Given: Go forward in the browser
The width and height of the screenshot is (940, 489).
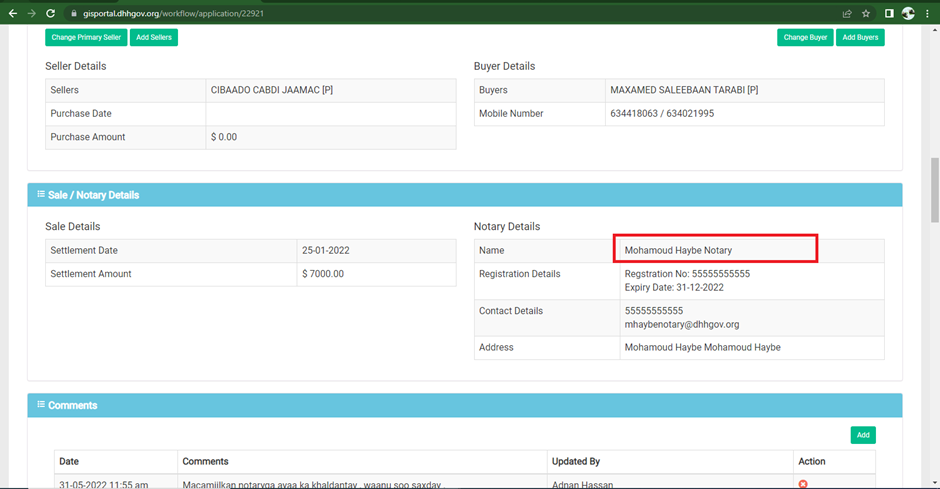Looking at the screenshot, I should tap(31, 13).
